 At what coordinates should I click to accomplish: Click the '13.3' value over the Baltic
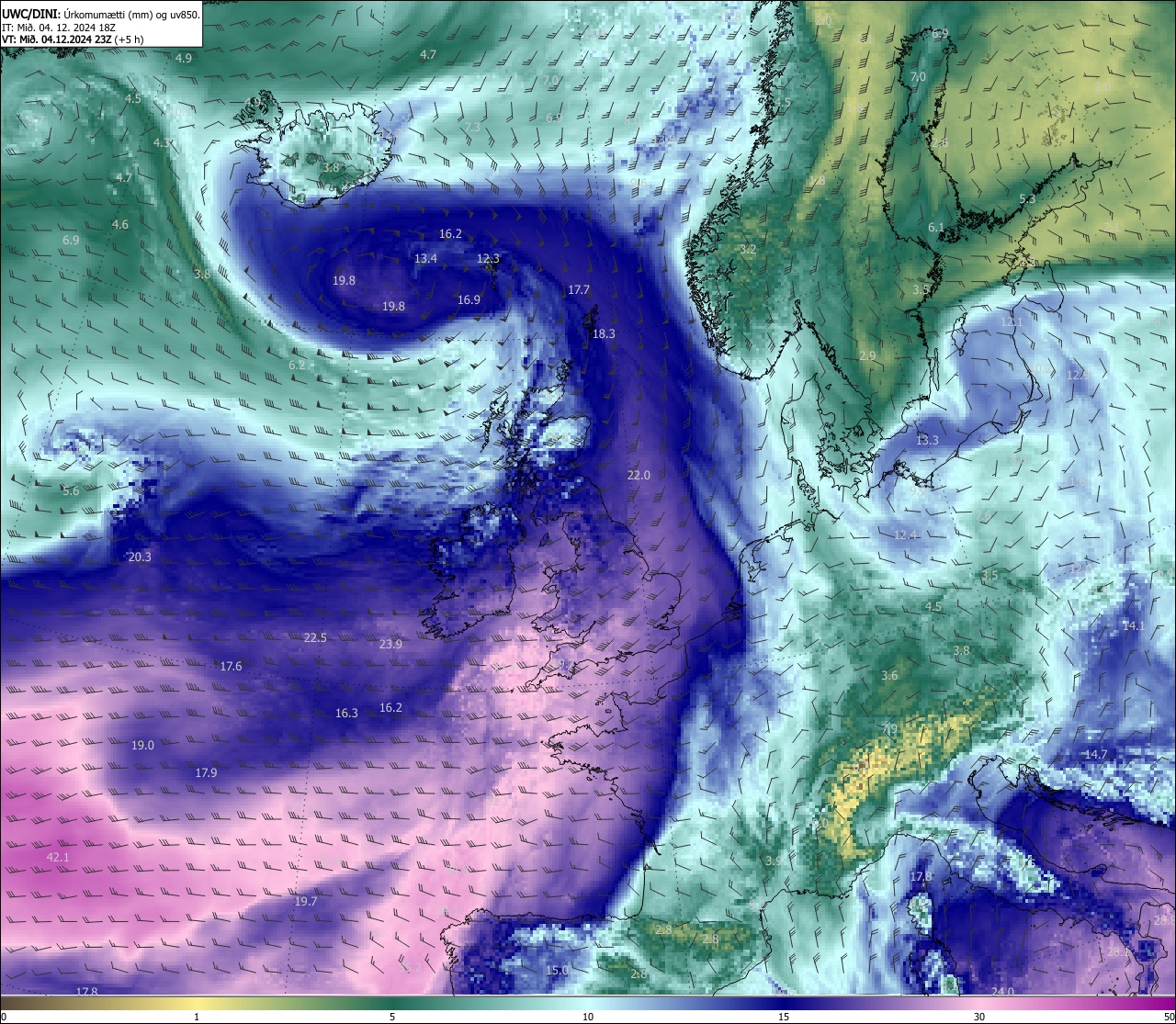(x=927, y=440)
